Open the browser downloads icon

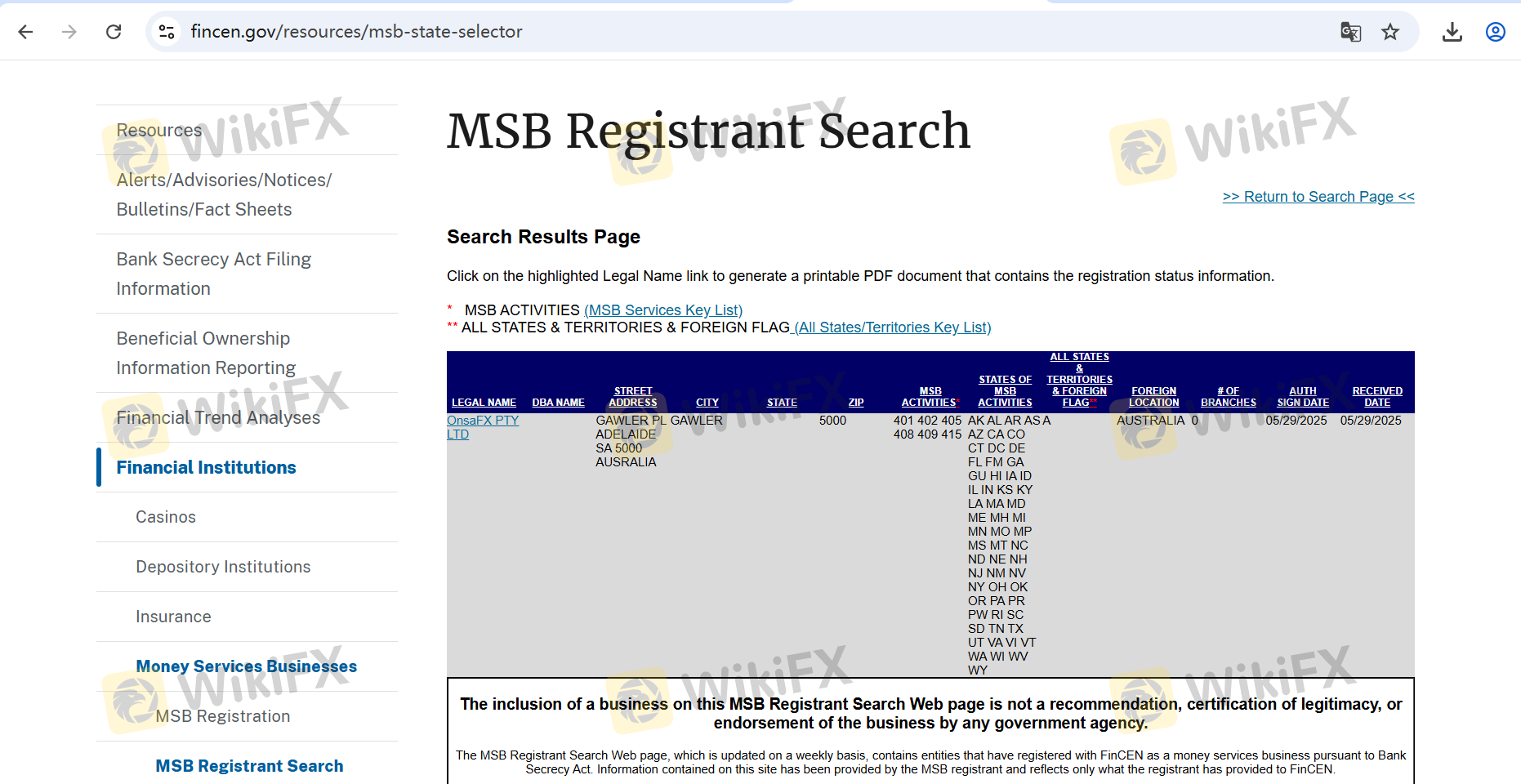tap(1452, 32)
